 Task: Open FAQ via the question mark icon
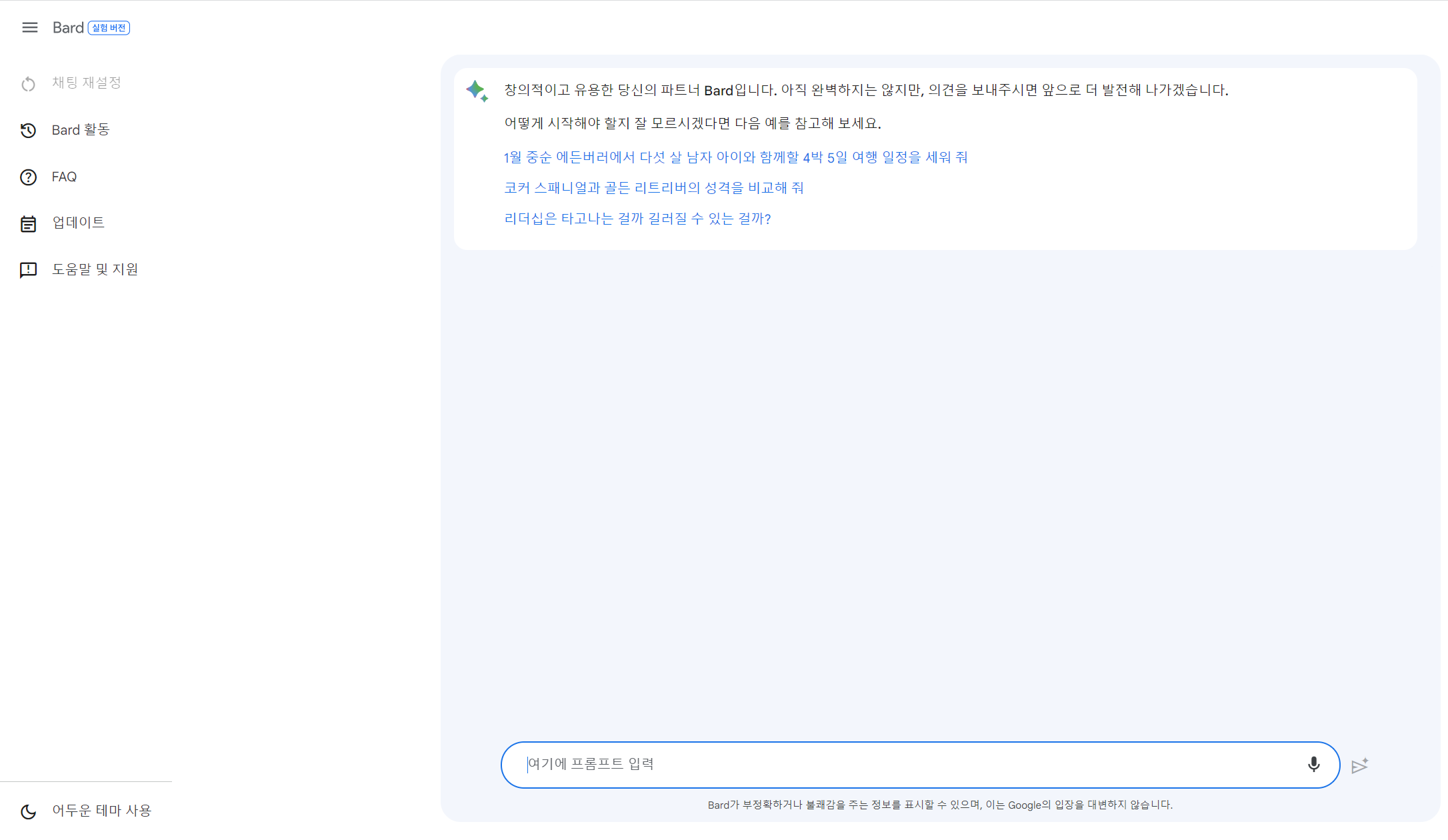tap(28, 177)
